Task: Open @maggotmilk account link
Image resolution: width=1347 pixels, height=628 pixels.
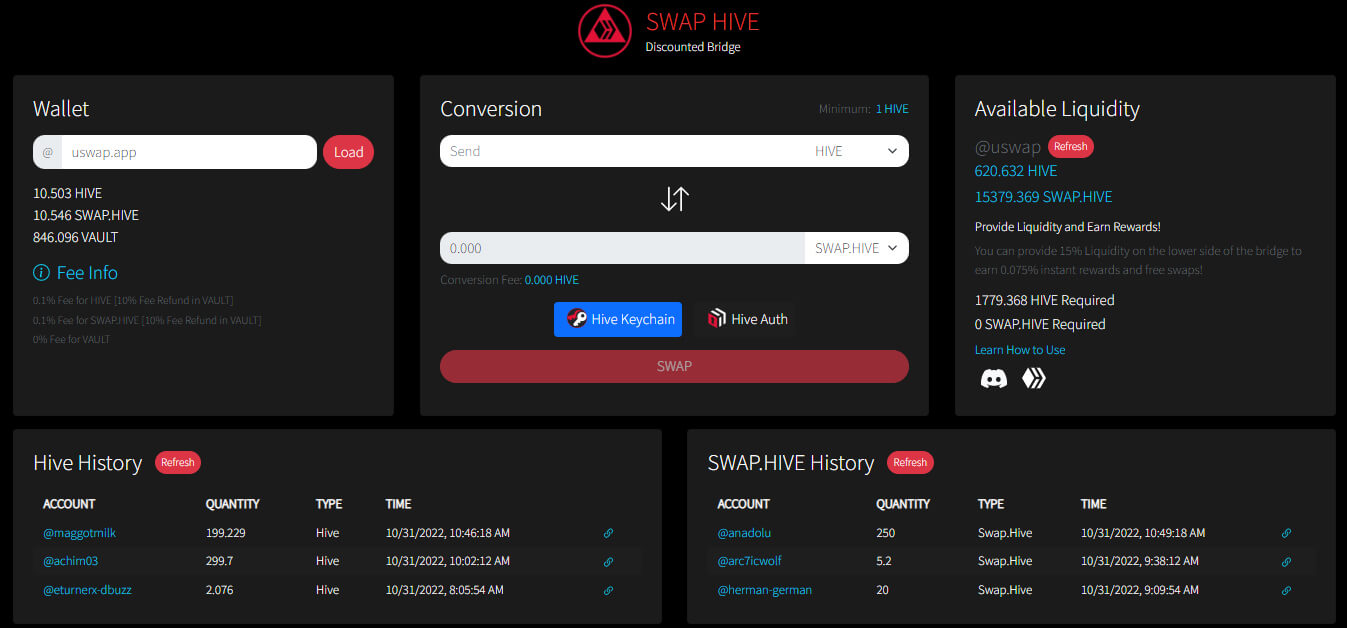Action: tap(80, 533)
